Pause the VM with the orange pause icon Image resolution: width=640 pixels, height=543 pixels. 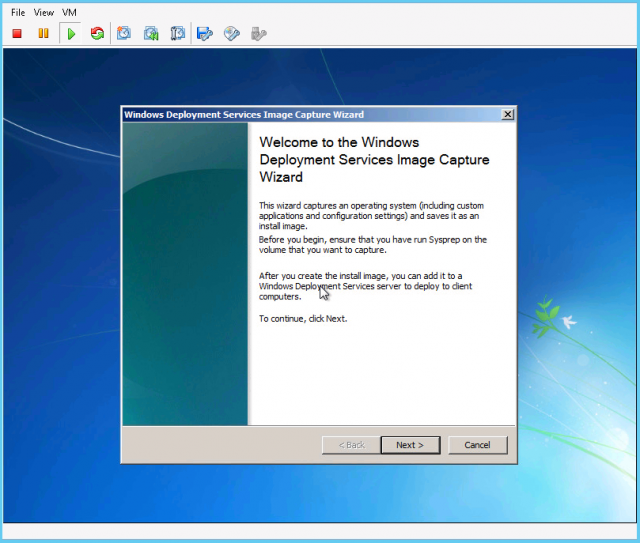(x=43, y=33)
